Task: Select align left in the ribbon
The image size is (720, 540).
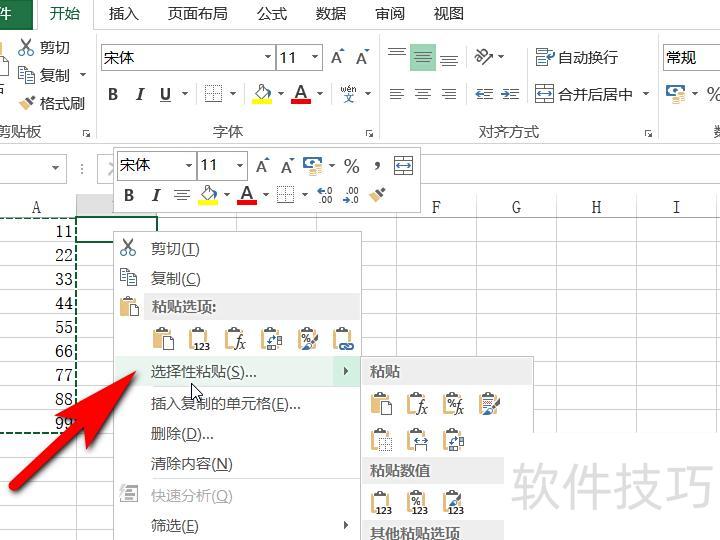Action: (x=396, y=94)
